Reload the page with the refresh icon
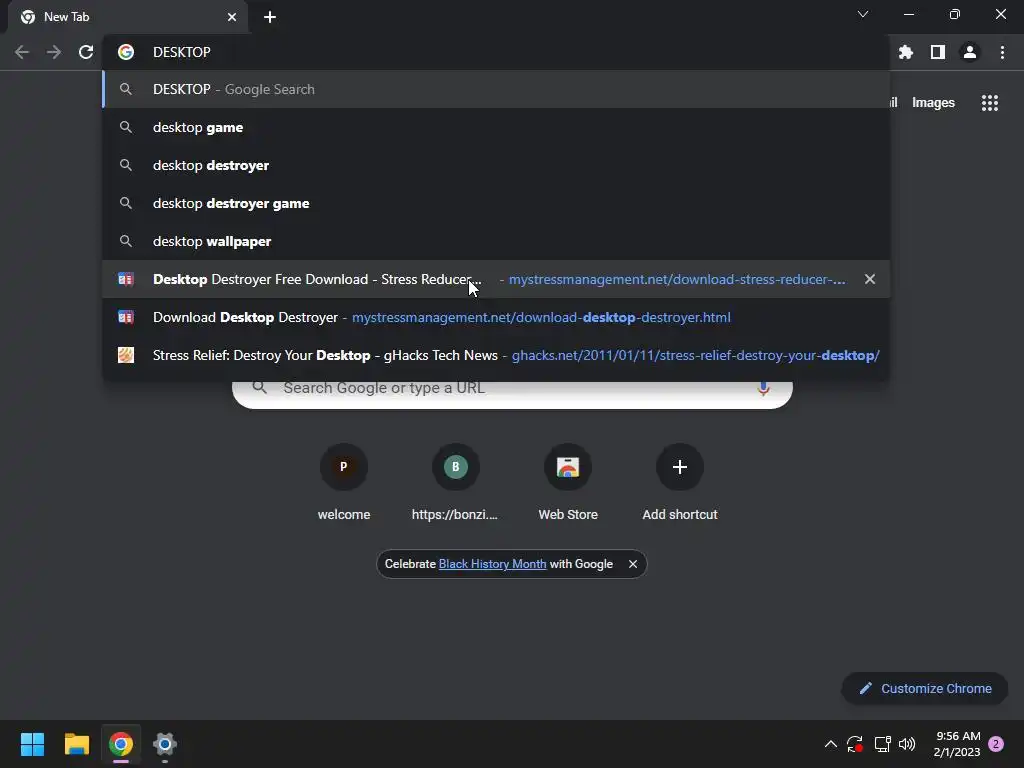 point(86,52)
